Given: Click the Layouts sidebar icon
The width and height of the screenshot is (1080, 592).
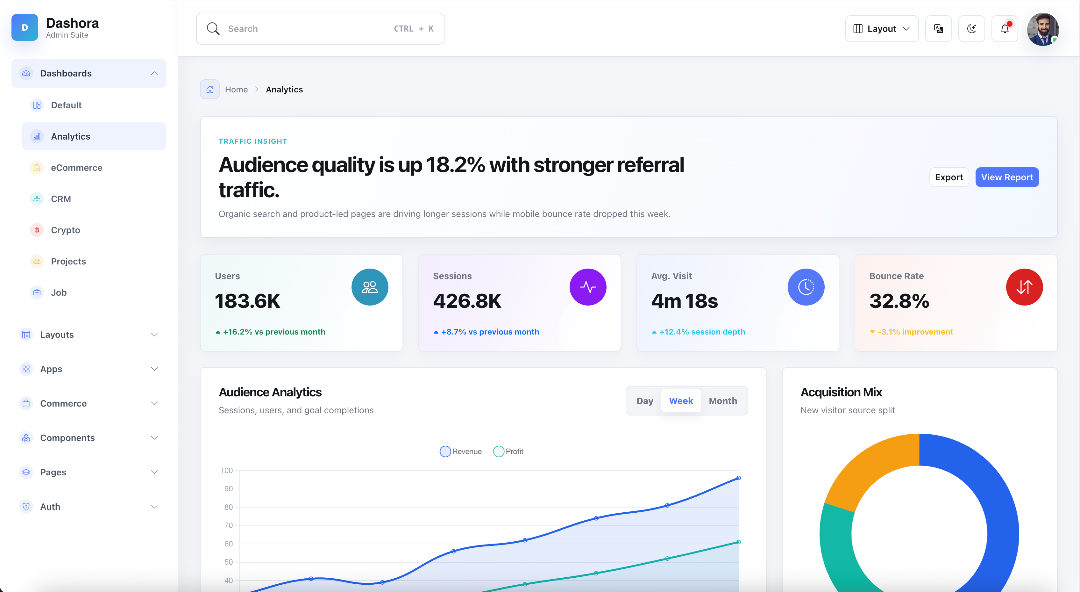Looking at the screenshot, I should [26, 334].
